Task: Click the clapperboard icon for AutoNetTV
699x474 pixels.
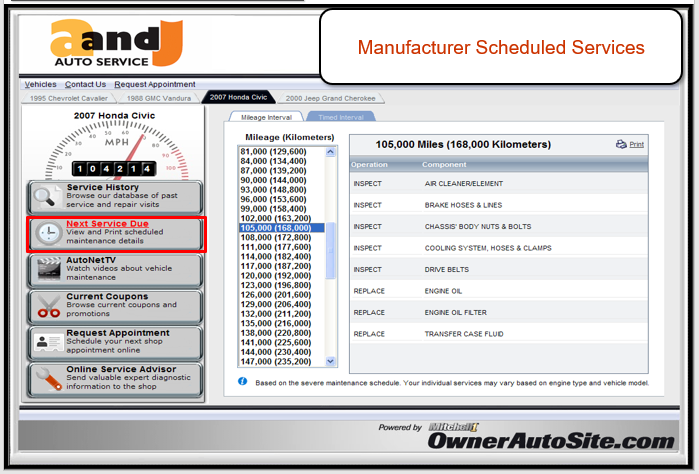Action: point(49,268)
